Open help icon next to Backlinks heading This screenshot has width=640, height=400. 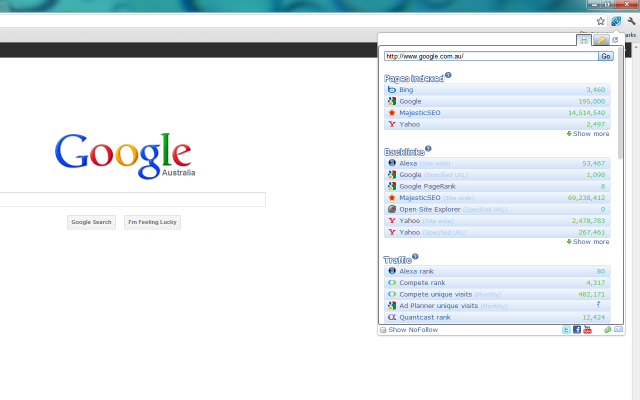pos(428,149)
